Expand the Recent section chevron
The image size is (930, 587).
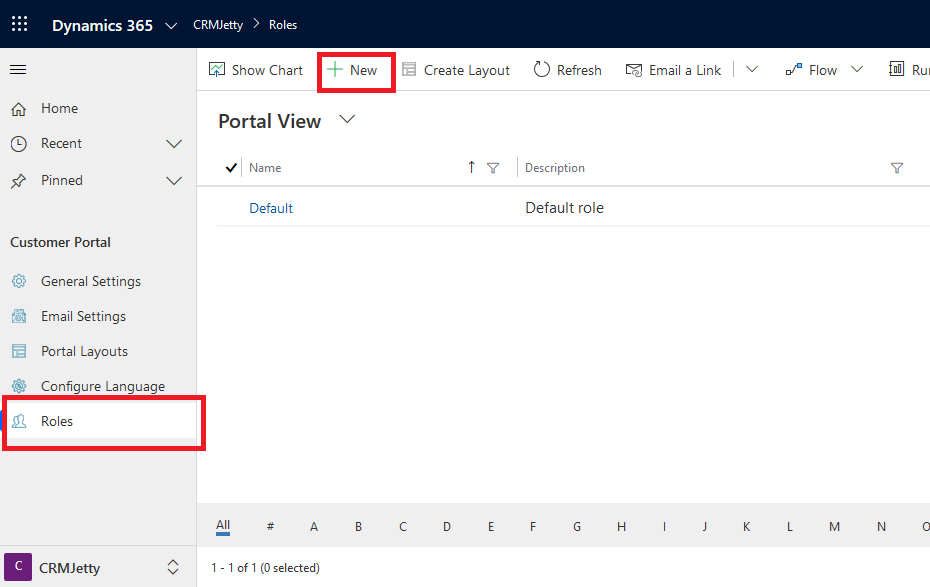click(x=174, y=144)
